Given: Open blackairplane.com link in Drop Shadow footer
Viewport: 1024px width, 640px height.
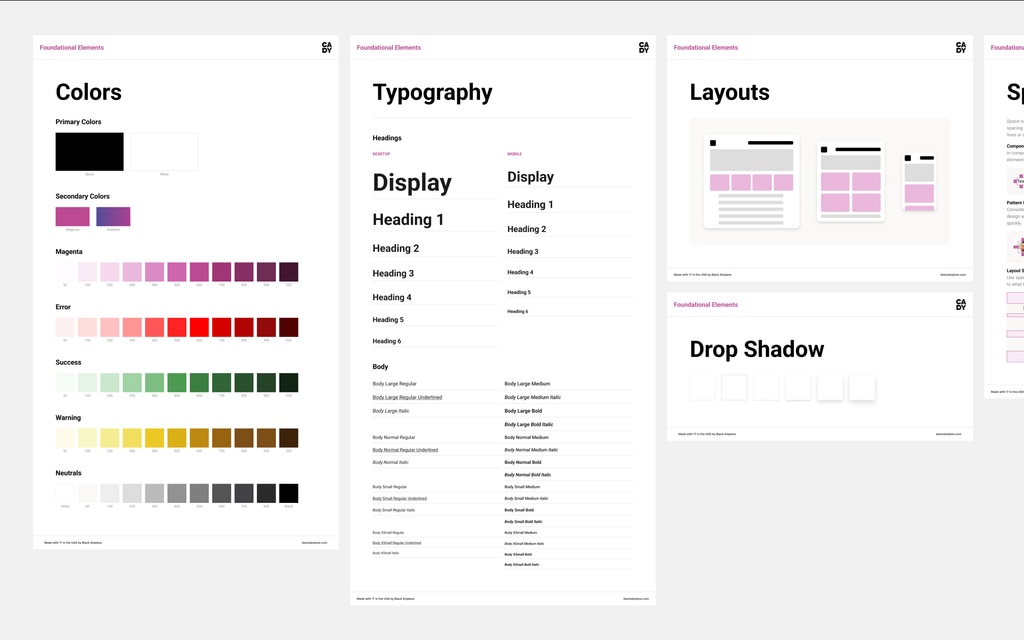Looking at the screenshot, I should [x=948, y=434].
